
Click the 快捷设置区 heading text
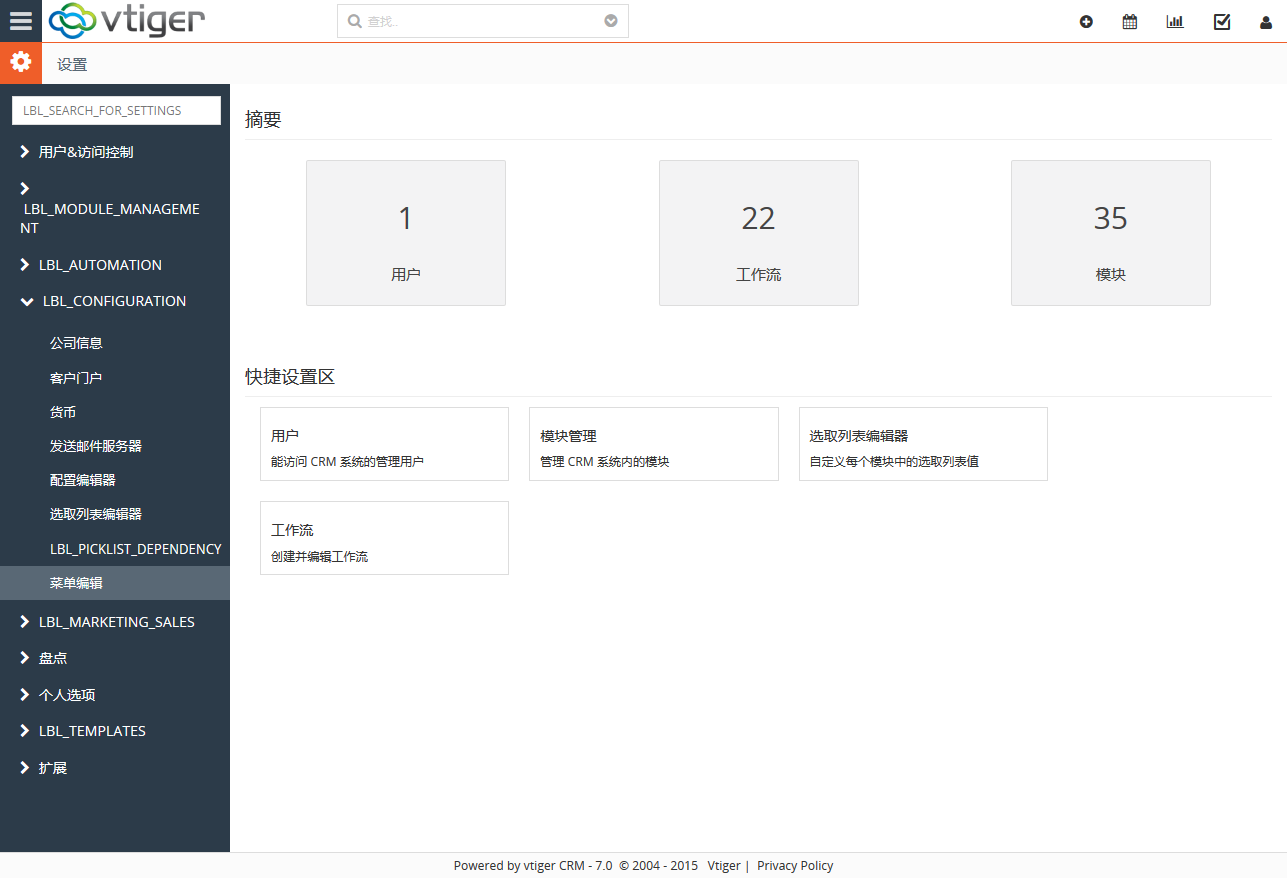290,377
